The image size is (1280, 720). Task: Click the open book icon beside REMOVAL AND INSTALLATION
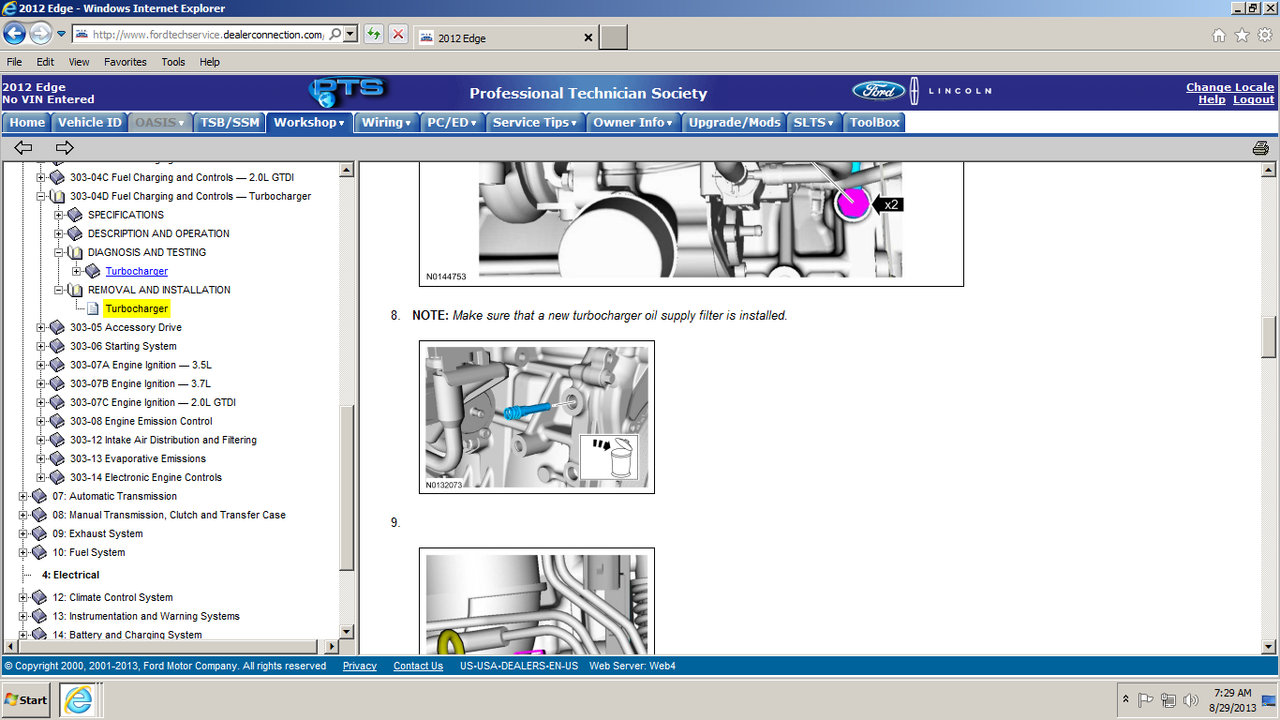tap(75, 290)
